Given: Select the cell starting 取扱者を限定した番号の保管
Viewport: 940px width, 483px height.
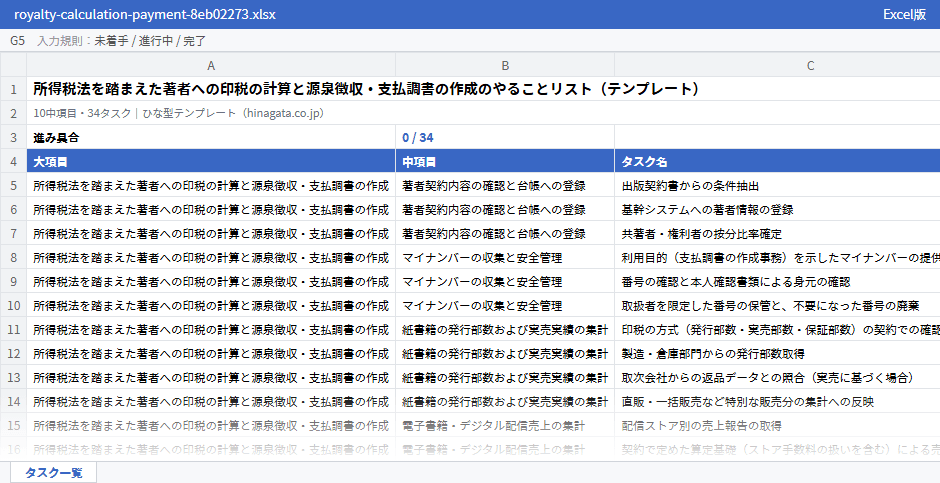Looking at the screenshot, I should pyautogui.click(x=777, y=306).
